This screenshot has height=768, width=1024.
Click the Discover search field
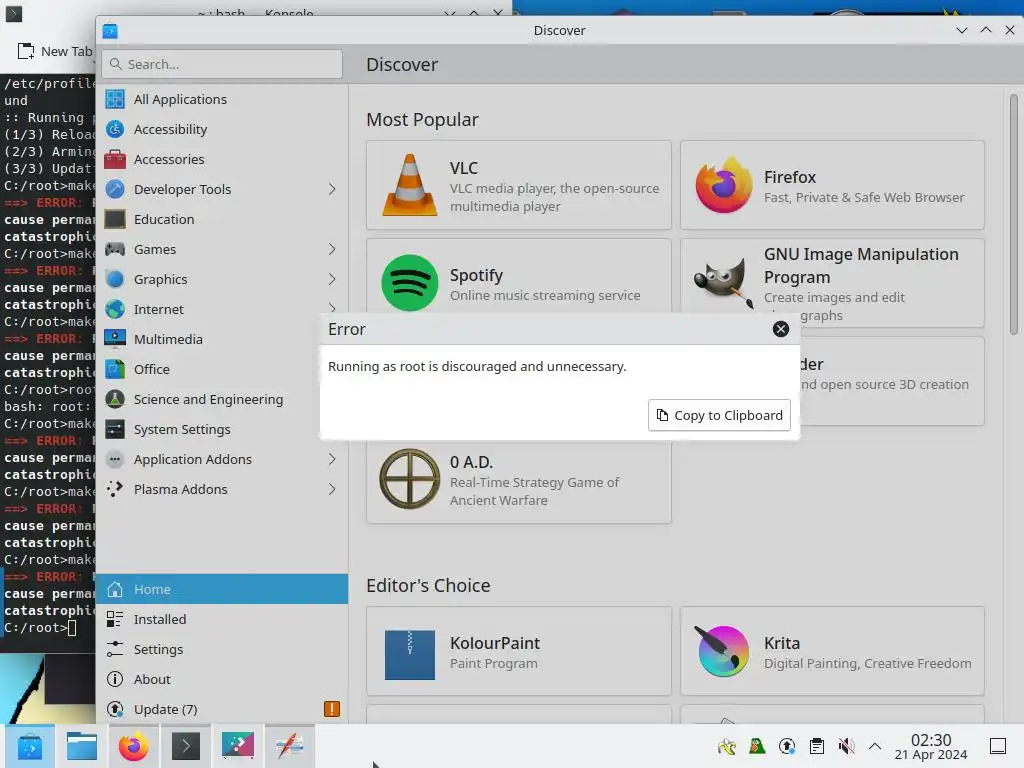pos(222,64)
